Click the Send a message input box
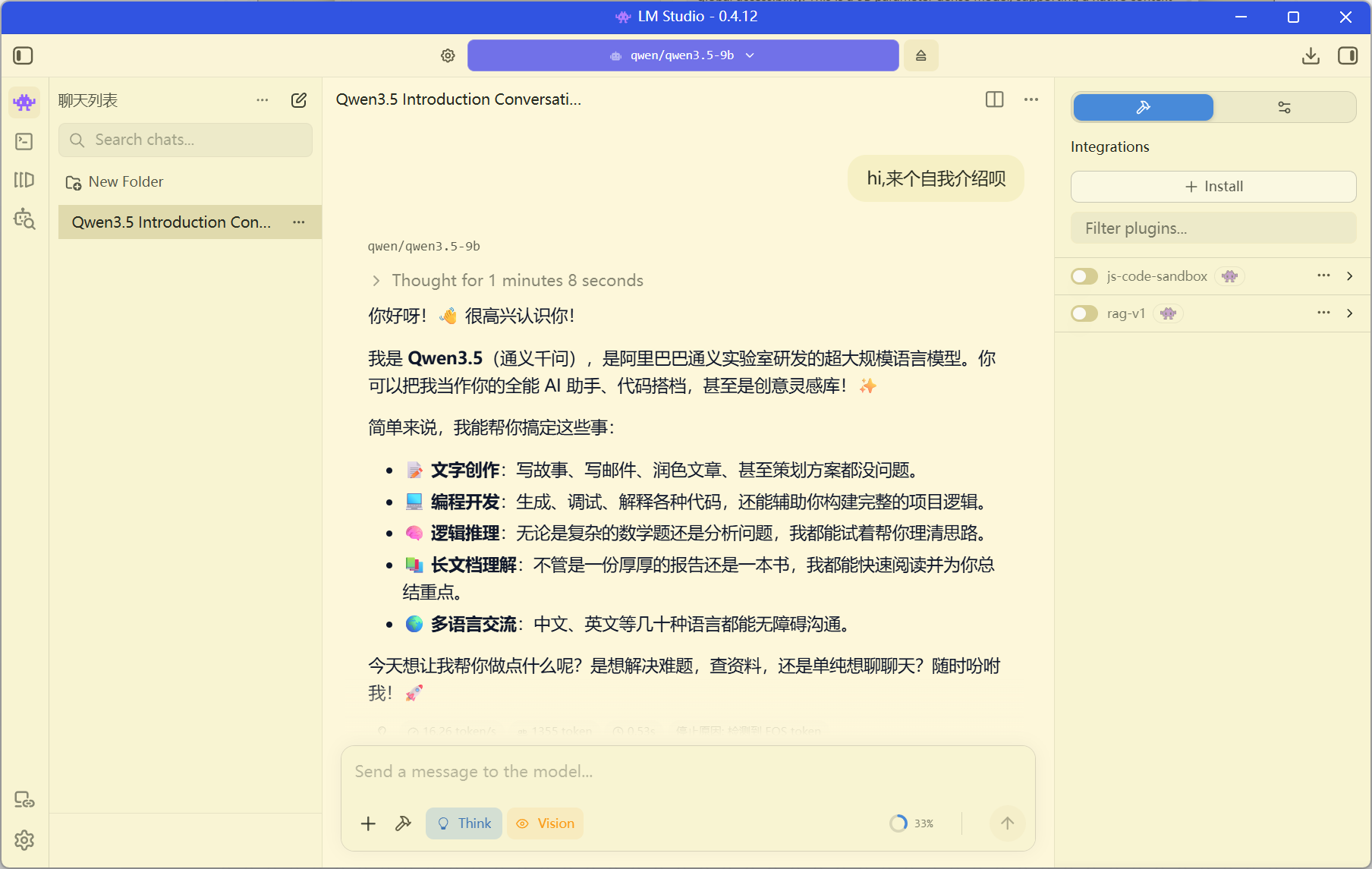 [688, 772]
